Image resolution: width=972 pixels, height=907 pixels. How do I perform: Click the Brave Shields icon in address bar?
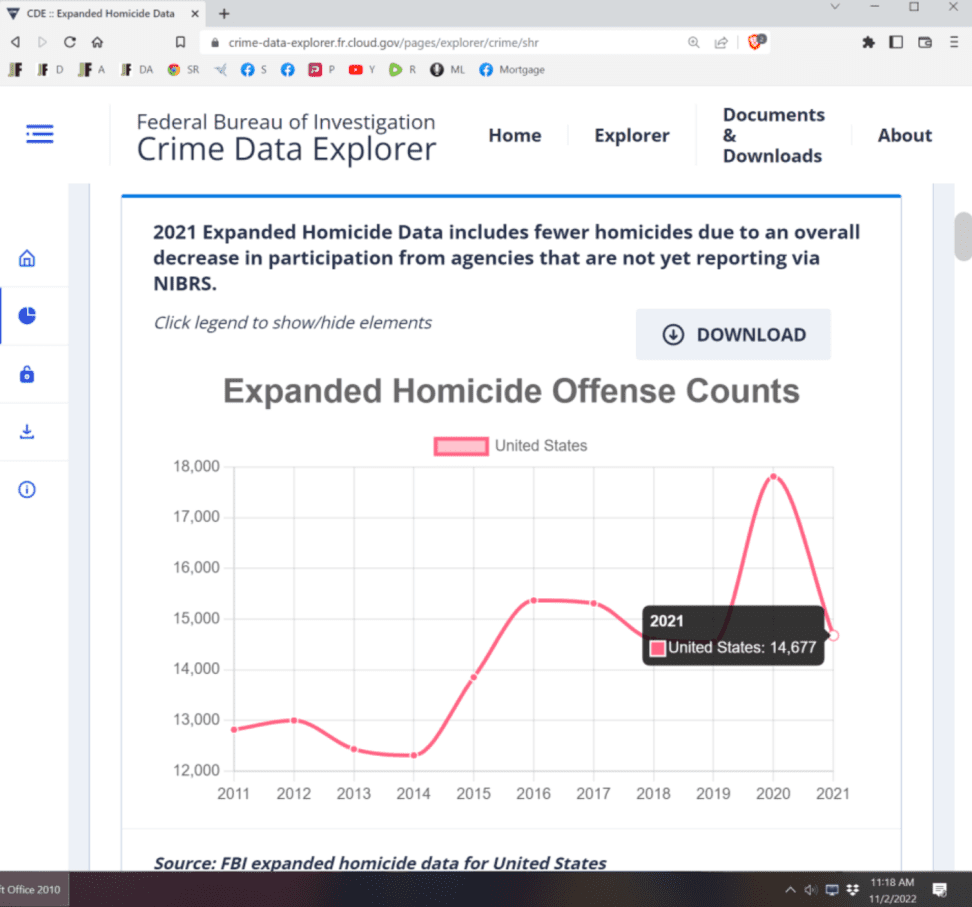(756, 42)
